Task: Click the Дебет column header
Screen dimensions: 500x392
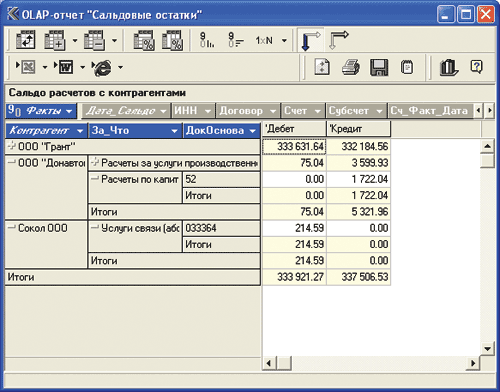Action: (x=294, y=129)
